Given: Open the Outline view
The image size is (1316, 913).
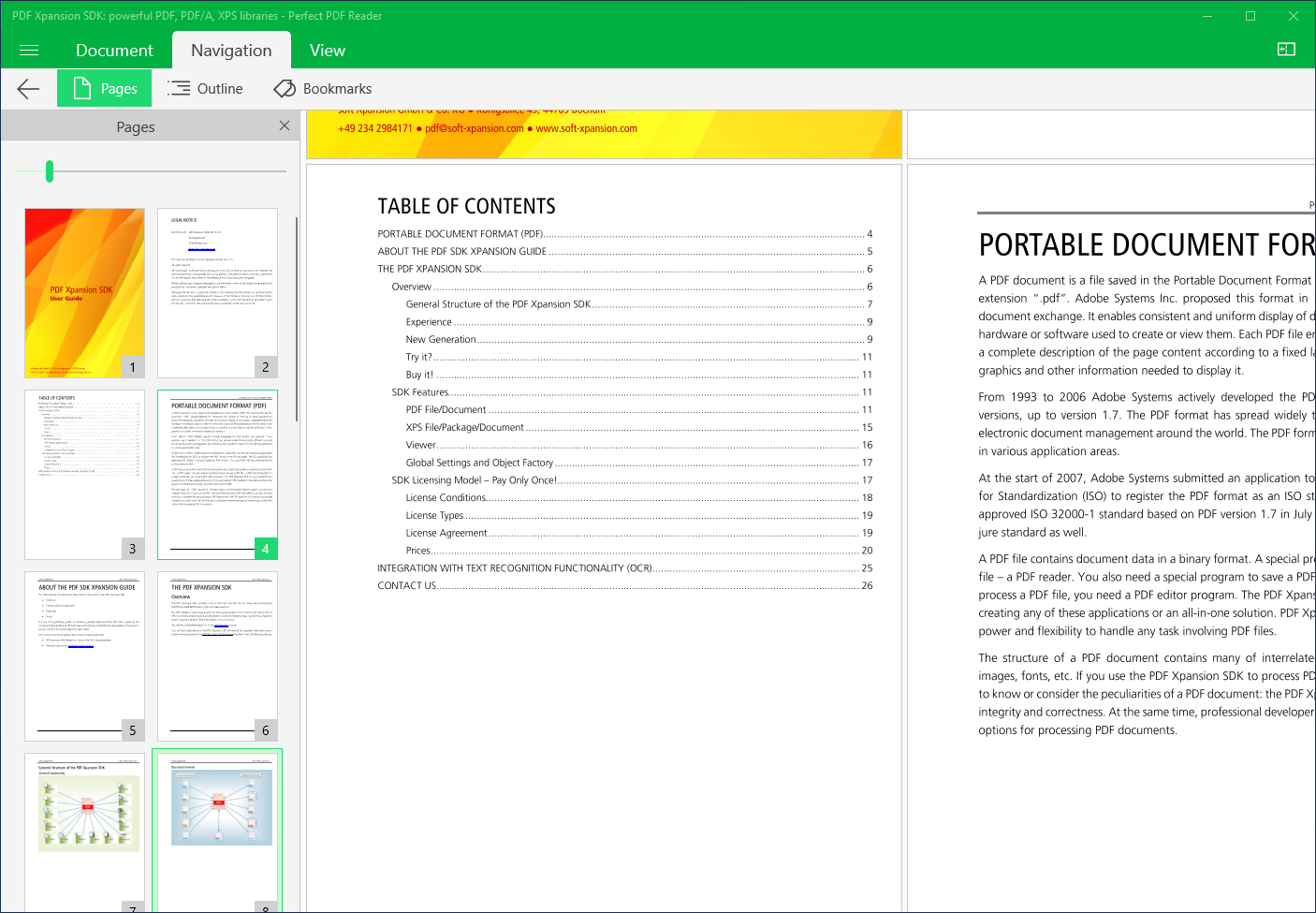Looking at the screenshot, I should point(205,88).
